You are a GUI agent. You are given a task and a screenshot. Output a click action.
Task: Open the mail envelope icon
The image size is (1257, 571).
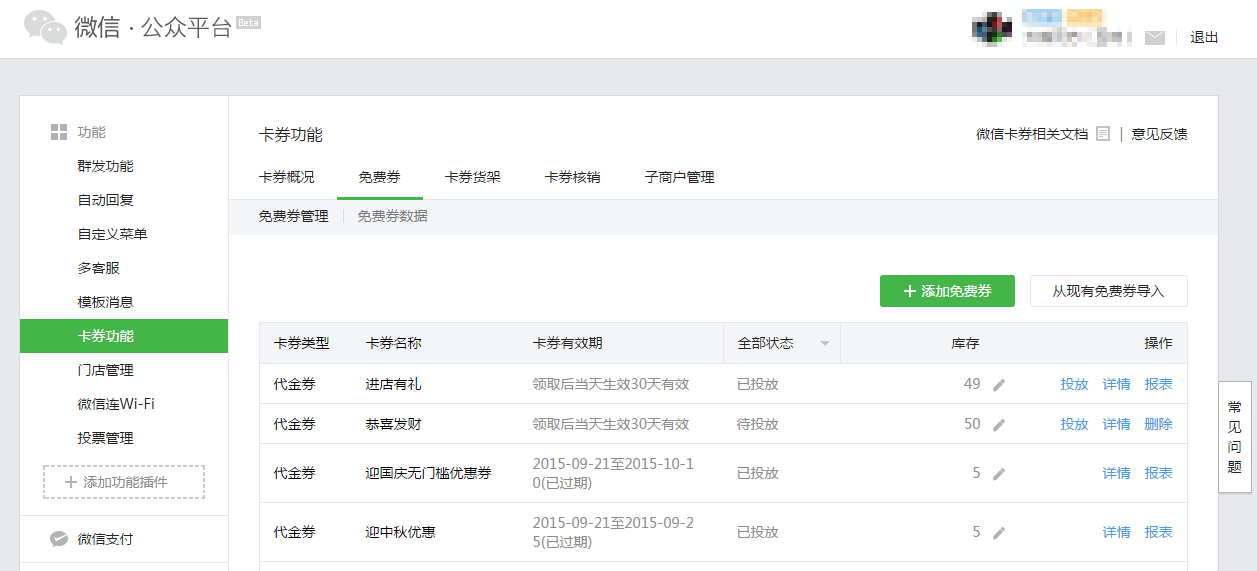tap(1155, 38)
